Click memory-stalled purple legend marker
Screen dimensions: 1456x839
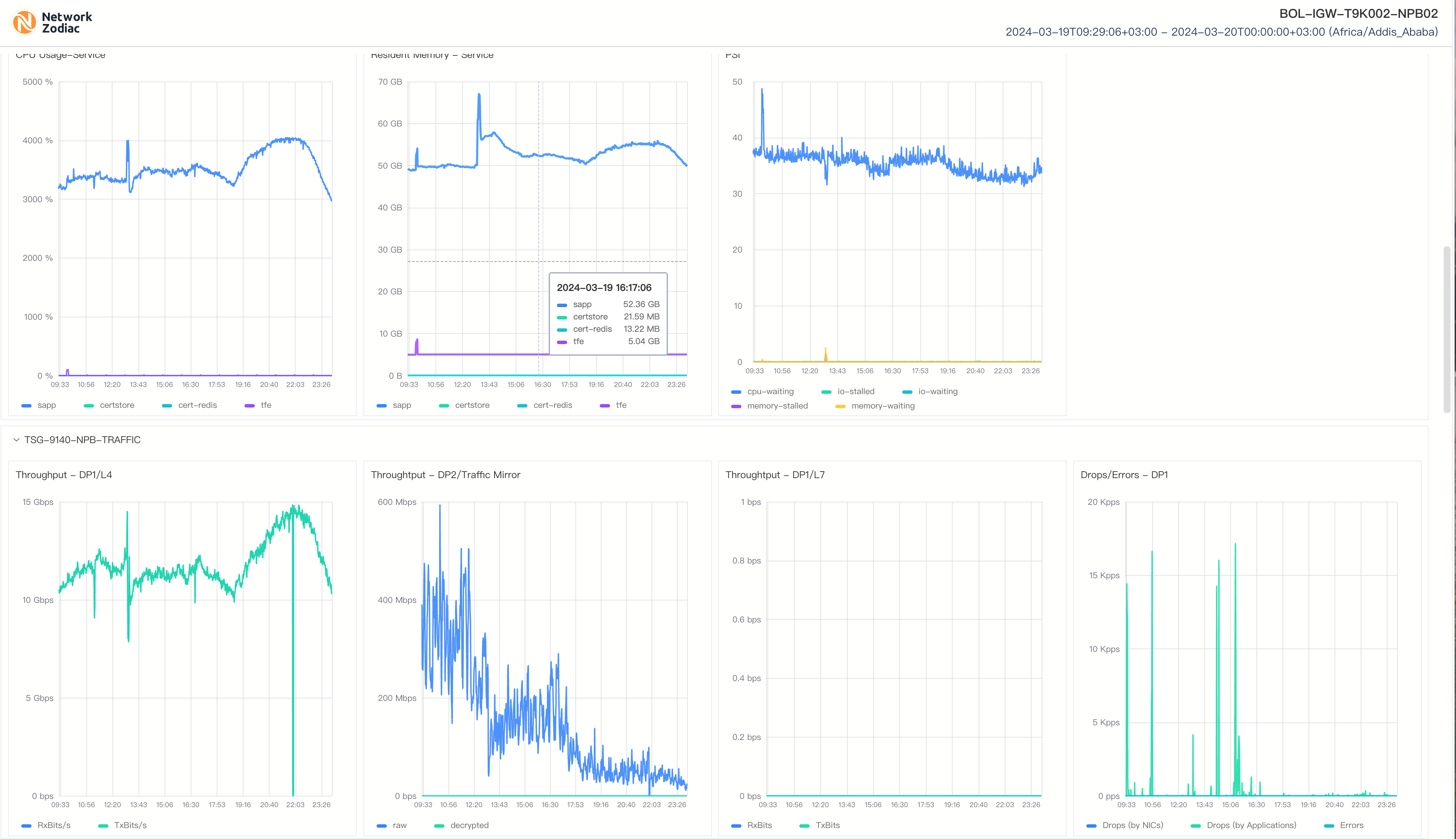point(736,406)
